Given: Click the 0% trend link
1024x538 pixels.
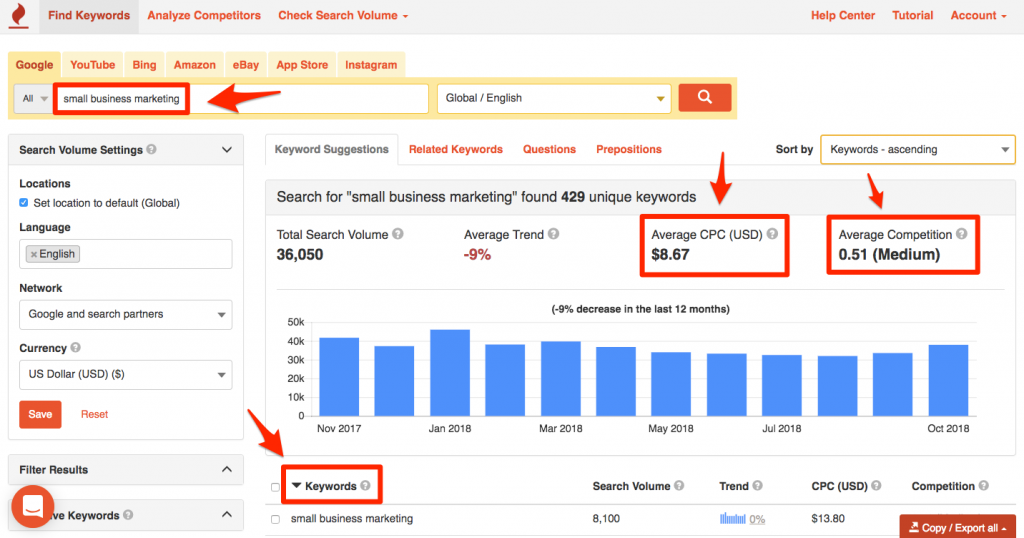Looking at the screenshot, I should click(757, 519).
